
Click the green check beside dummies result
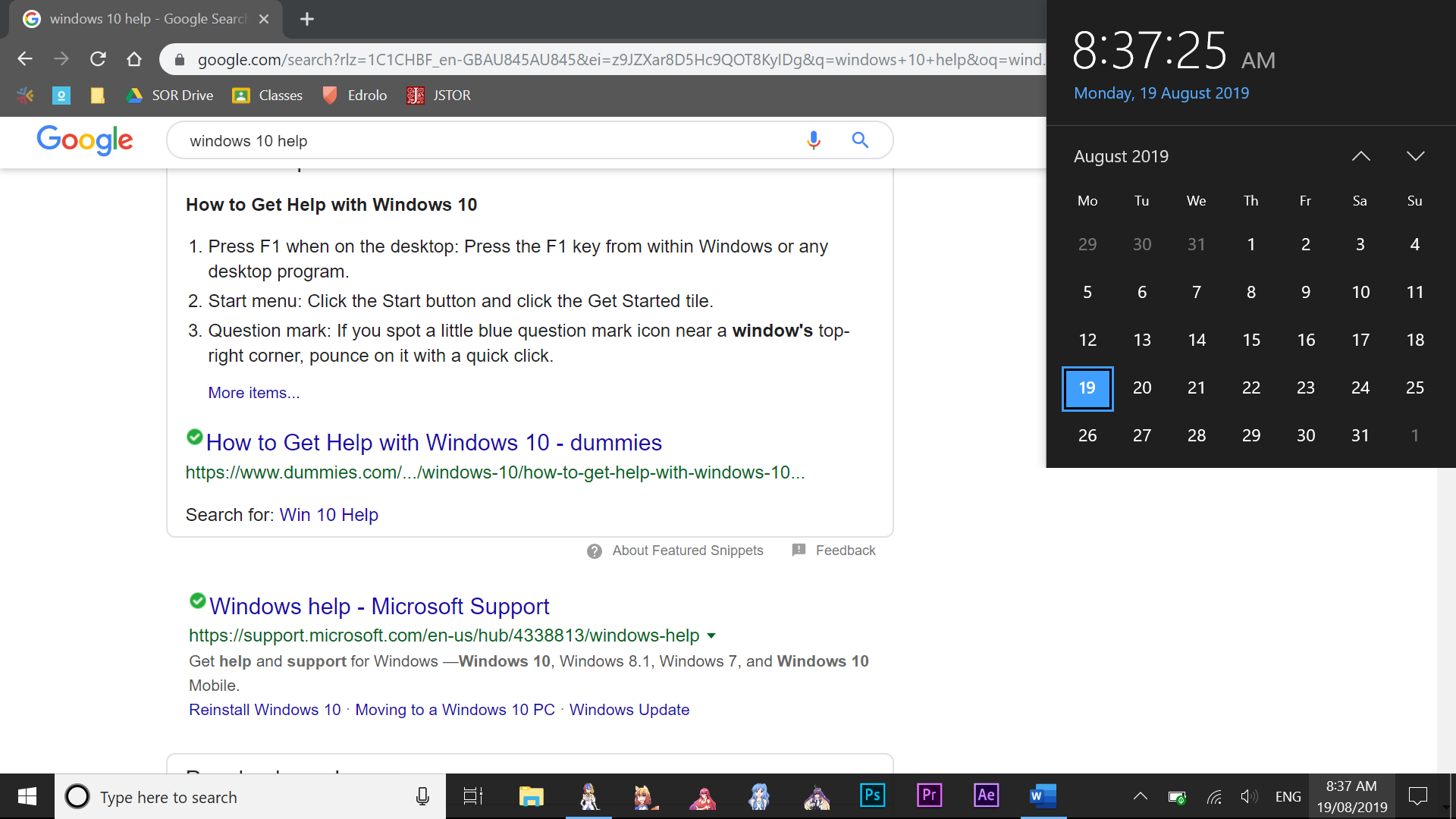pos(195,437)
